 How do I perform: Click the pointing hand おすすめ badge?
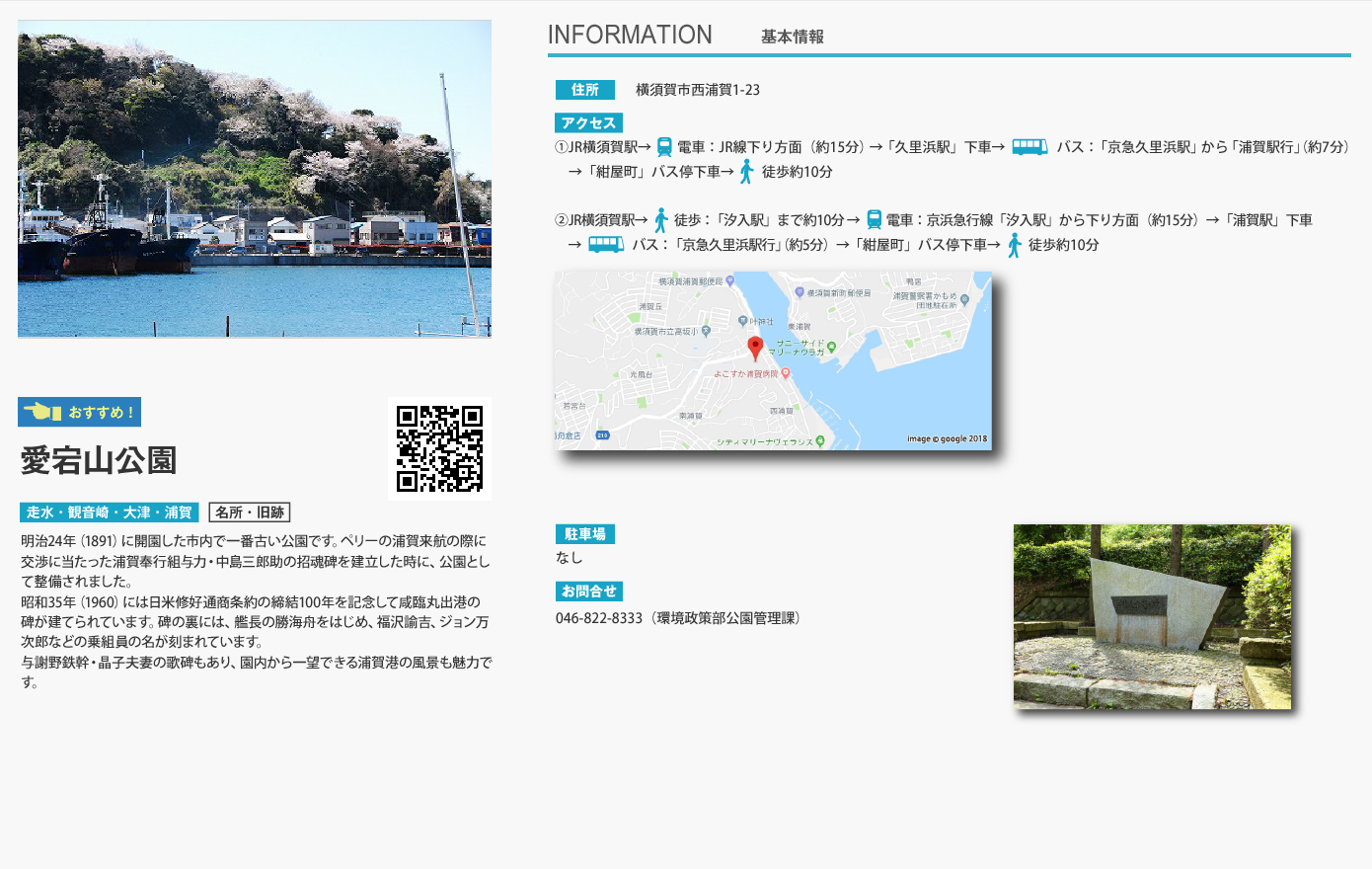(x=79, y=412)
